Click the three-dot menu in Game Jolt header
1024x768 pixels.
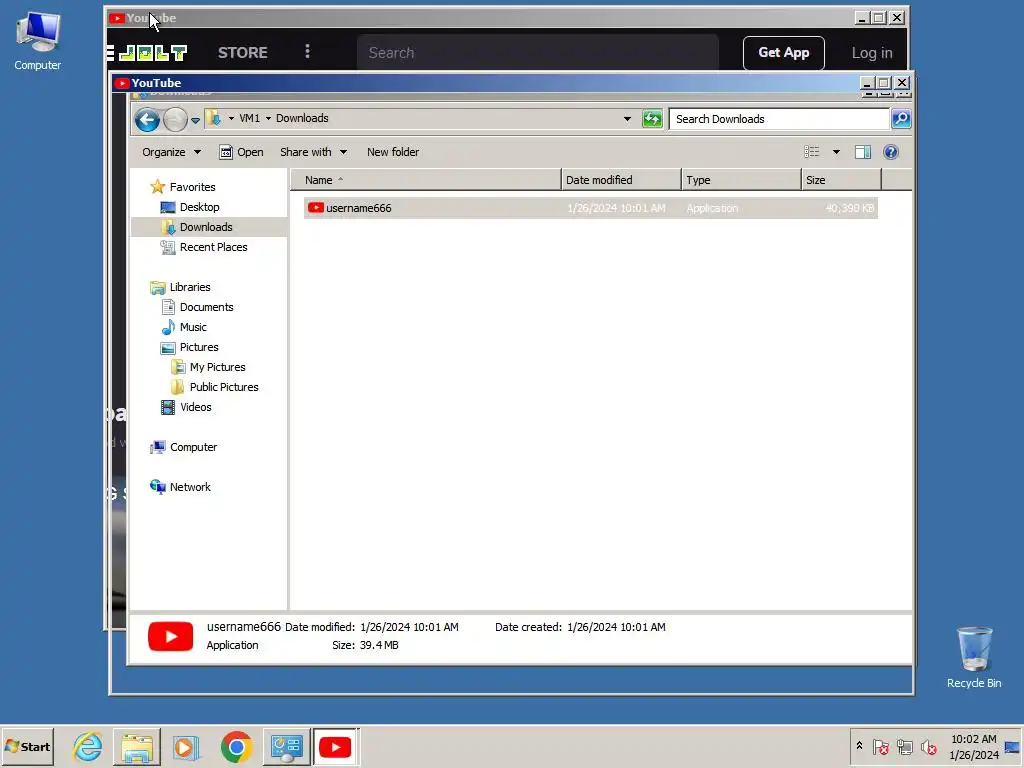[x=308, y=52]
